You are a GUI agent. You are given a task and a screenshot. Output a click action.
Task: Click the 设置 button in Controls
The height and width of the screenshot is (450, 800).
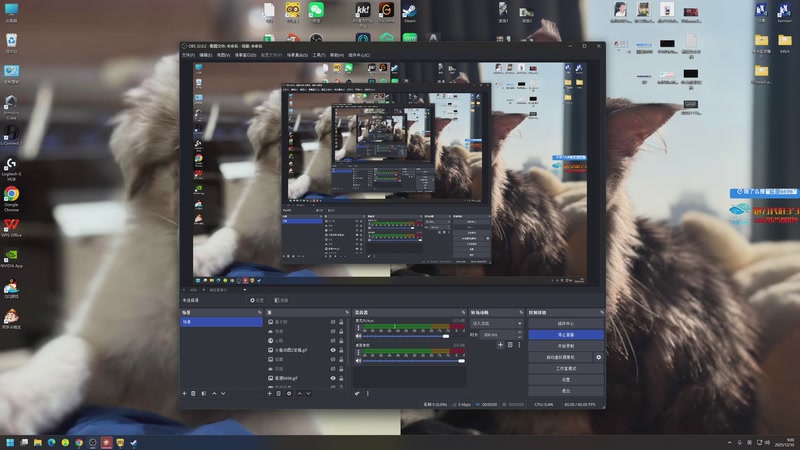[566, 380]
